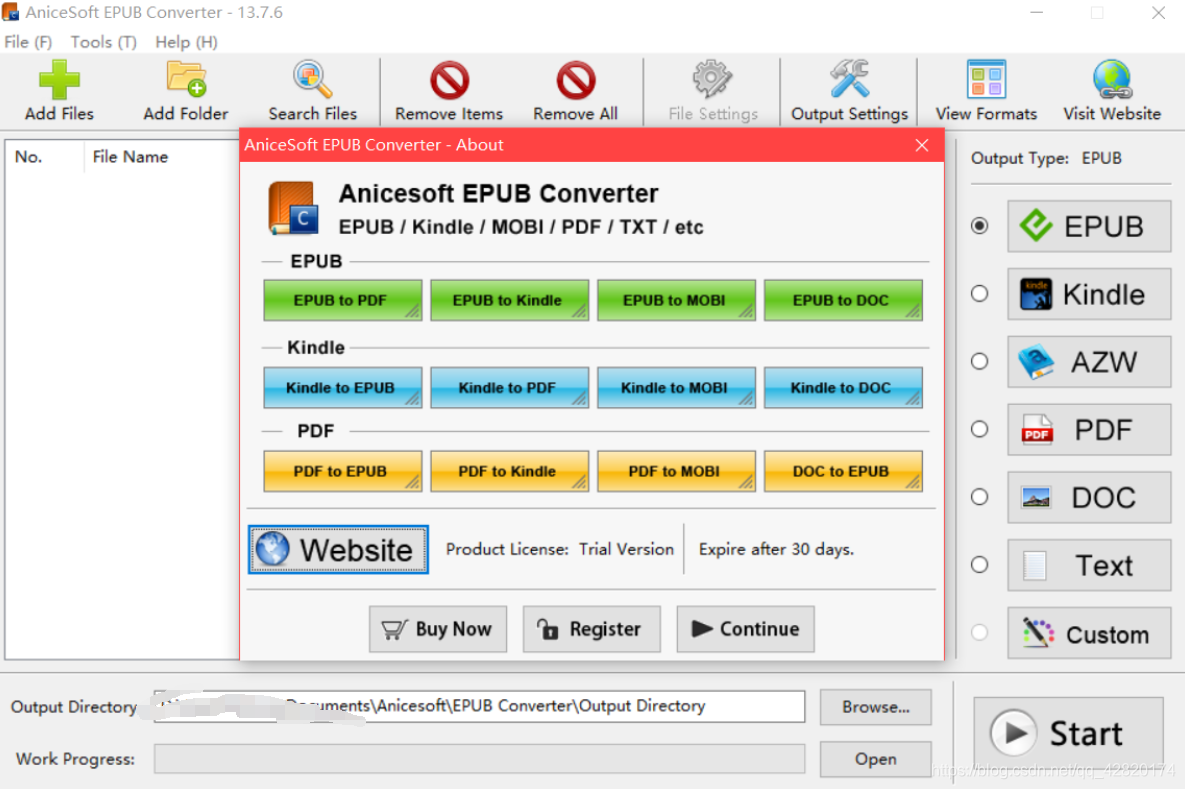Click the Kindle to MOBI button
The height and width of the screenshot is (789, 1185).
[x=676, y=388]
